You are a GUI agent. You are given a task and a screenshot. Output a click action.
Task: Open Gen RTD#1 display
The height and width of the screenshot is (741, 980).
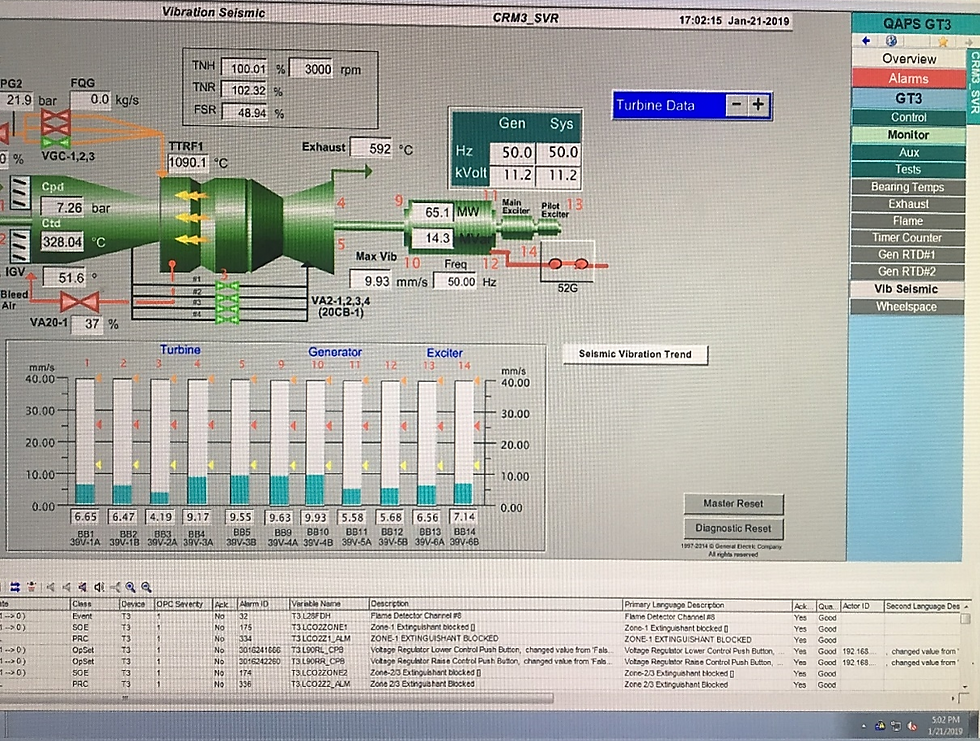907,254
